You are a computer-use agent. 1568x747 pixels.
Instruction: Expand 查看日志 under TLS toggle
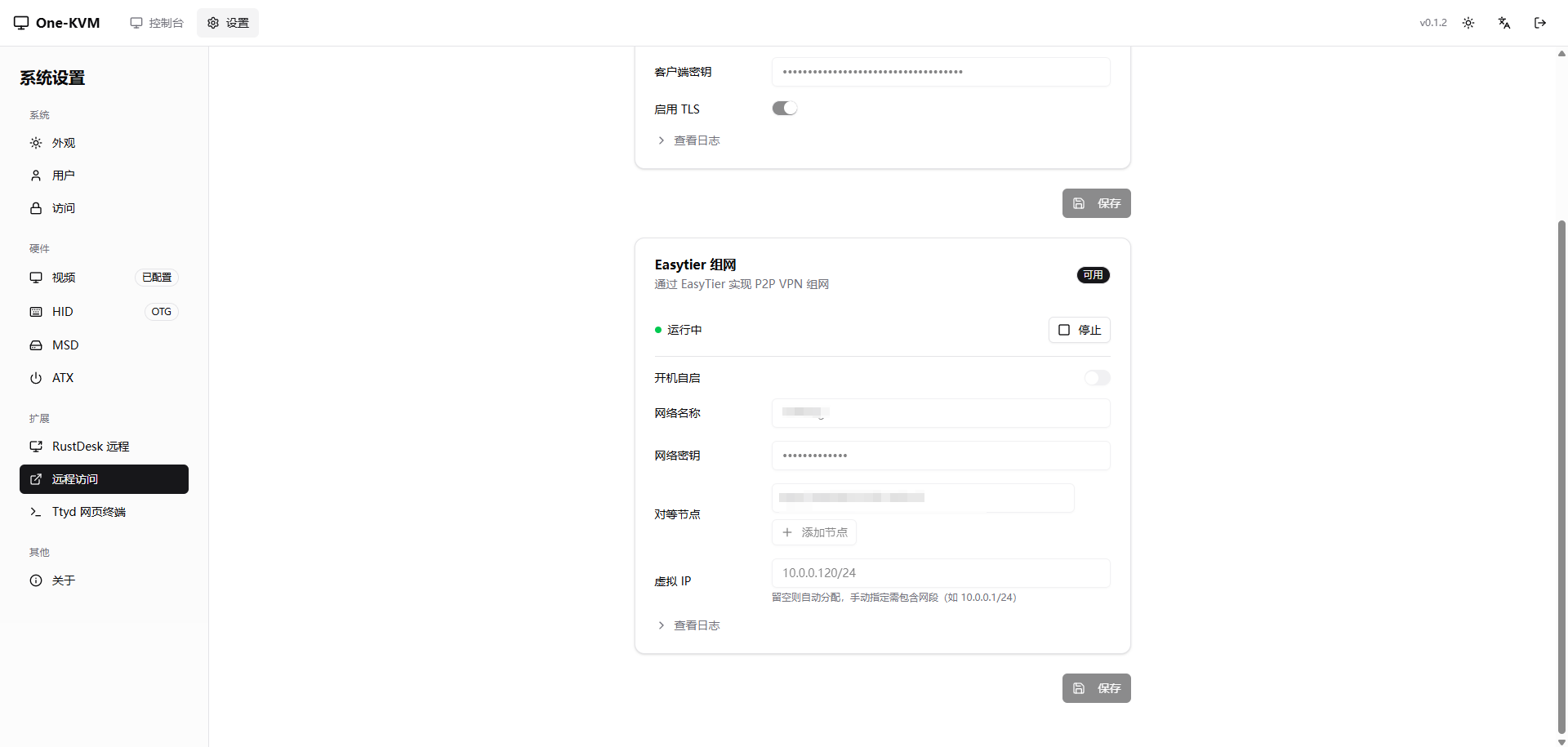(696, 140)
